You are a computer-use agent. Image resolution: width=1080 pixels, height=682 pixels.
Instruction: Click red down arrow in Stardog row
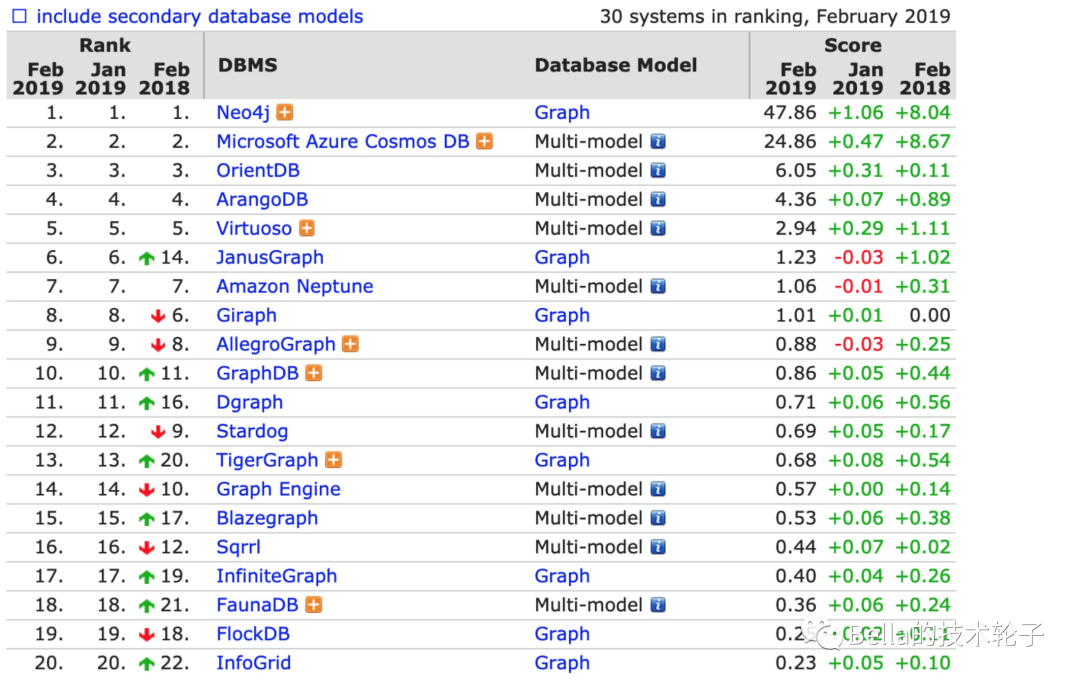(158, 432)
